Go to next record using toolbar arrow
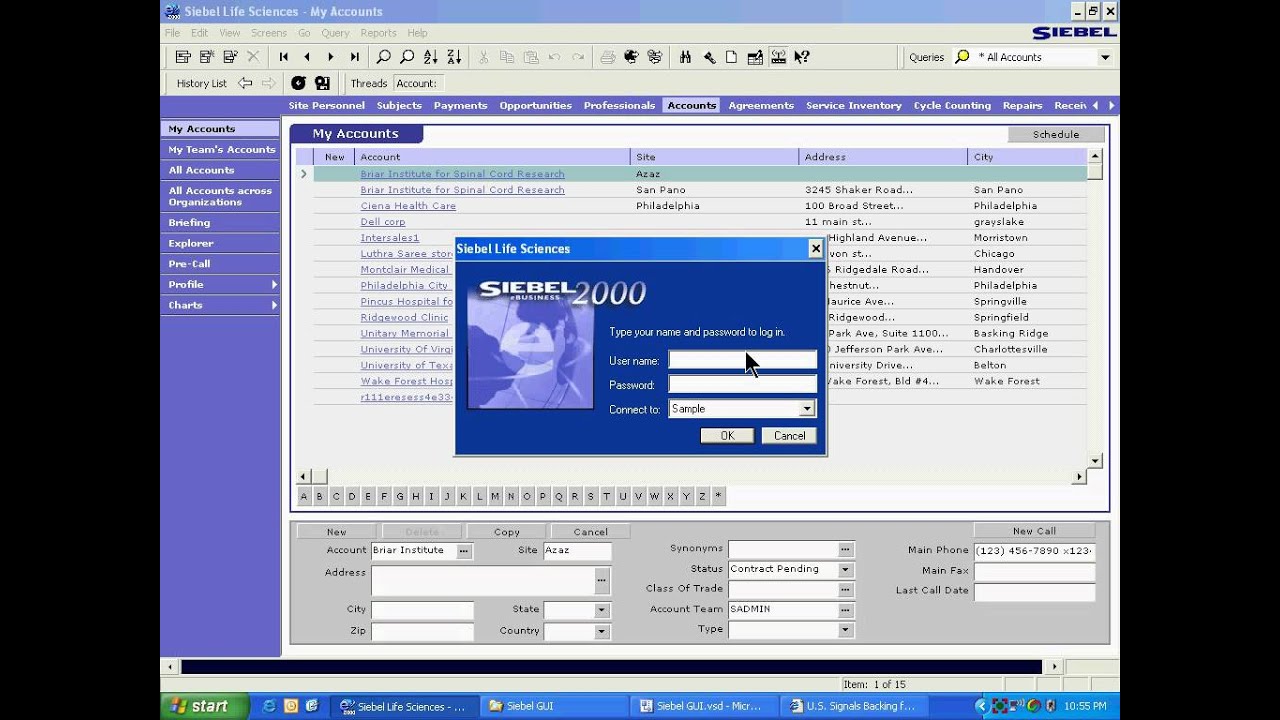1280x720 pixels. coord(331,57)
